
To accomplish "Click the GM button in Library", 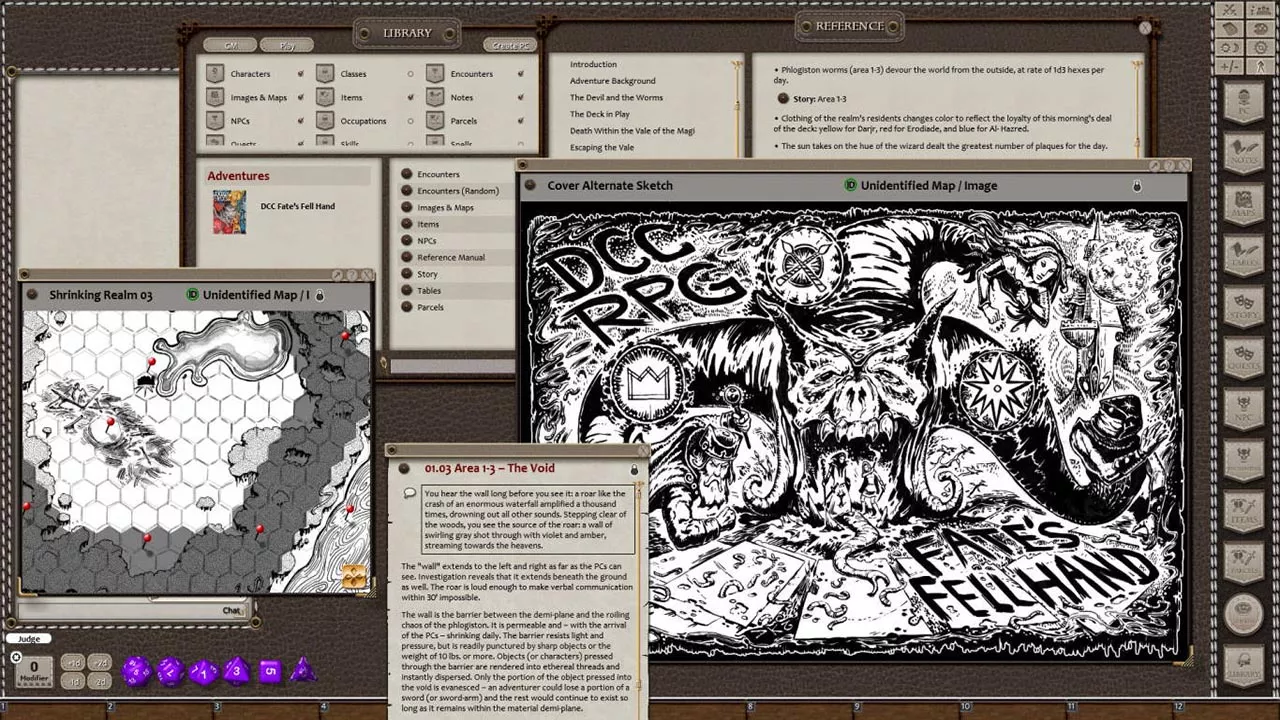I will 230,45.
